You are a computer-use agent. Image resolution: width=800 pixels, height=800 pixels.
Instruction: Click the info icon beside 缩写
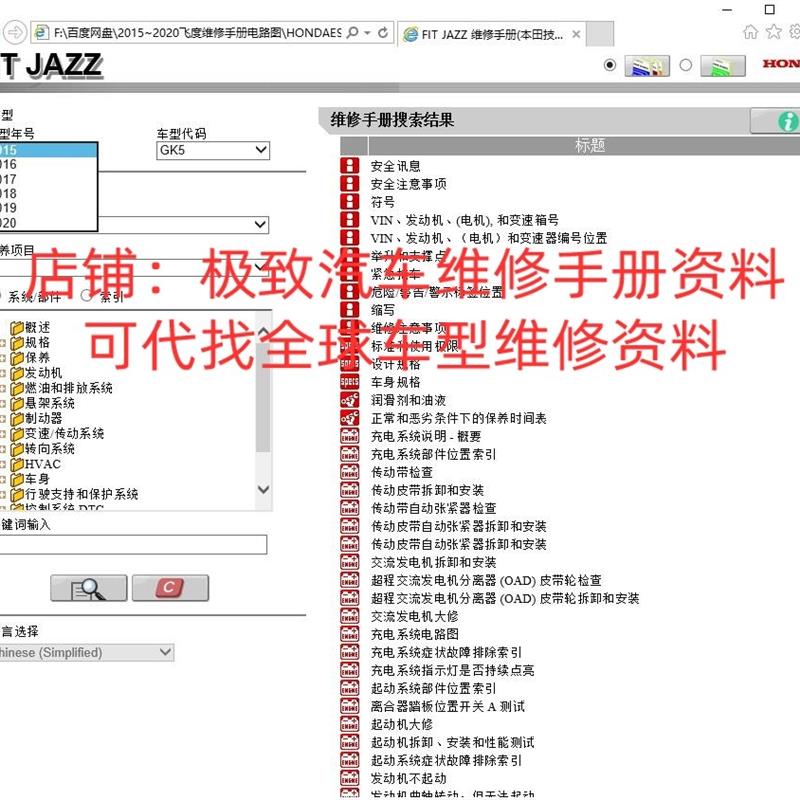click(349, 310)
